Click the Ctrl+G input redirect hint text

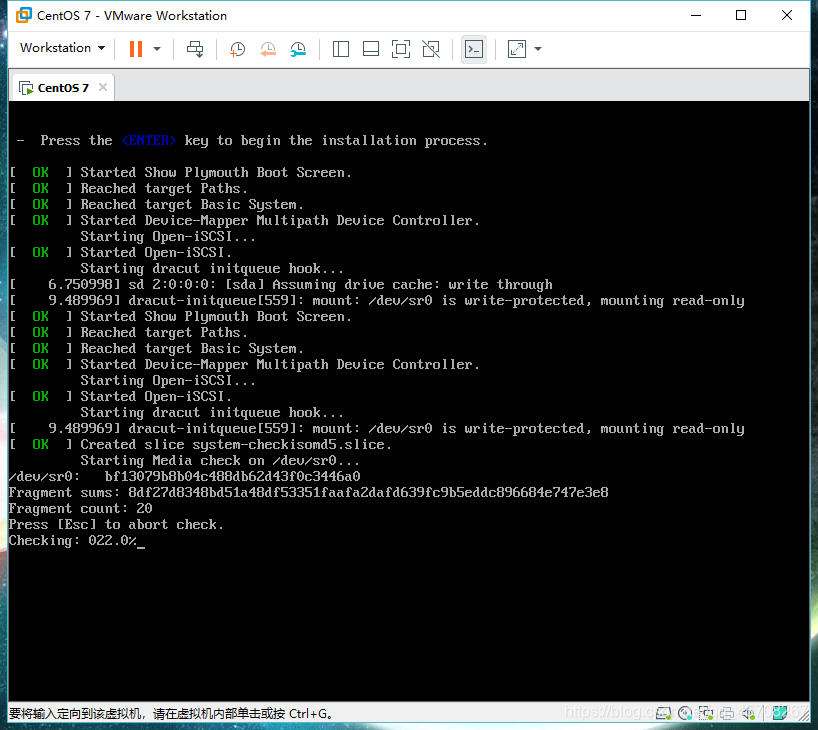[171, 713]
